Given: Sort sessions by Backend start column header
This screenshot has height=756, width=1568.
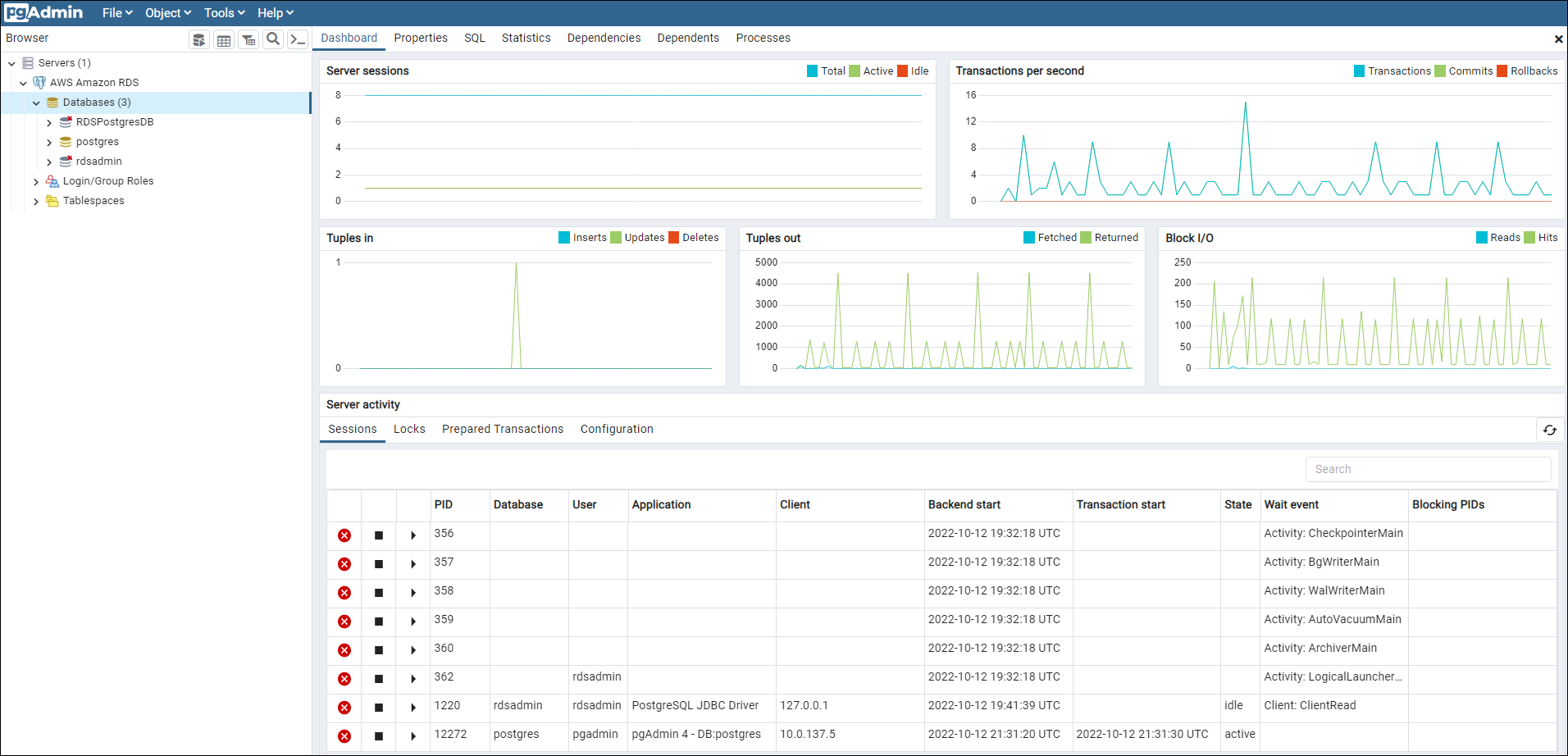Looking at the screenshot, I should pos(998,505).
